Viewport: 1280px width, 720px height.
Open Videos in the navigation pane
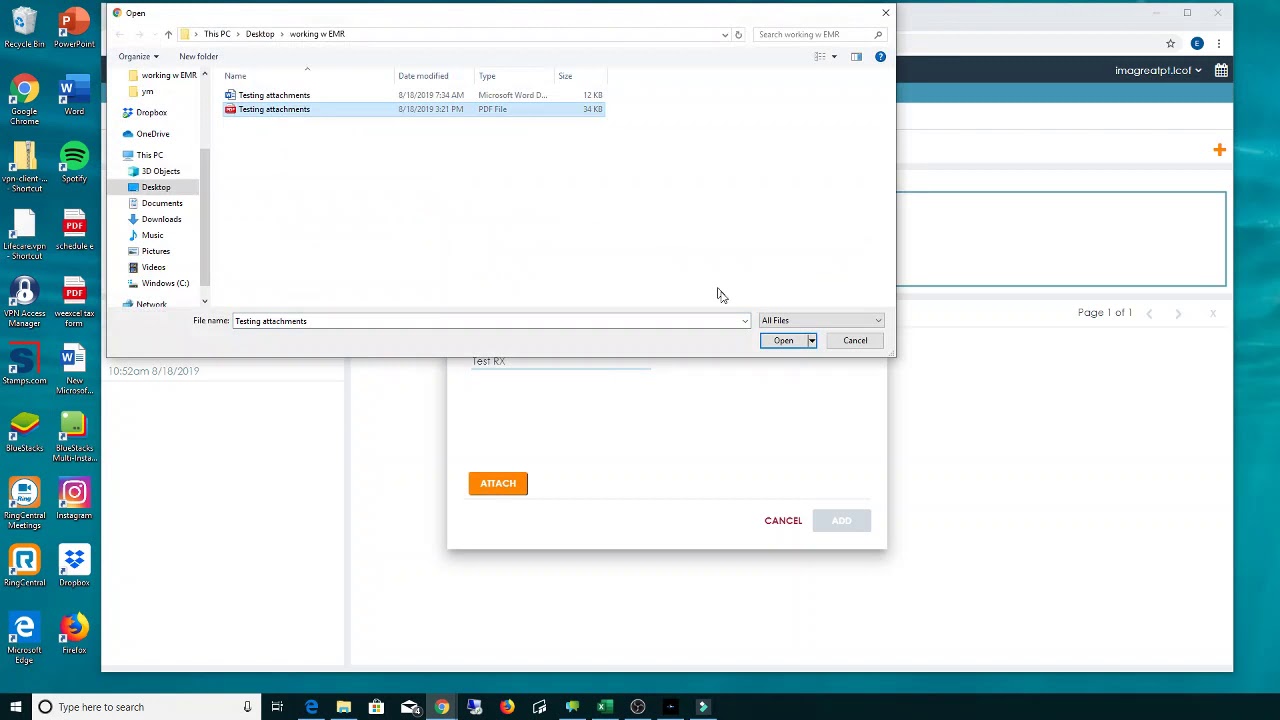point(153,267)
